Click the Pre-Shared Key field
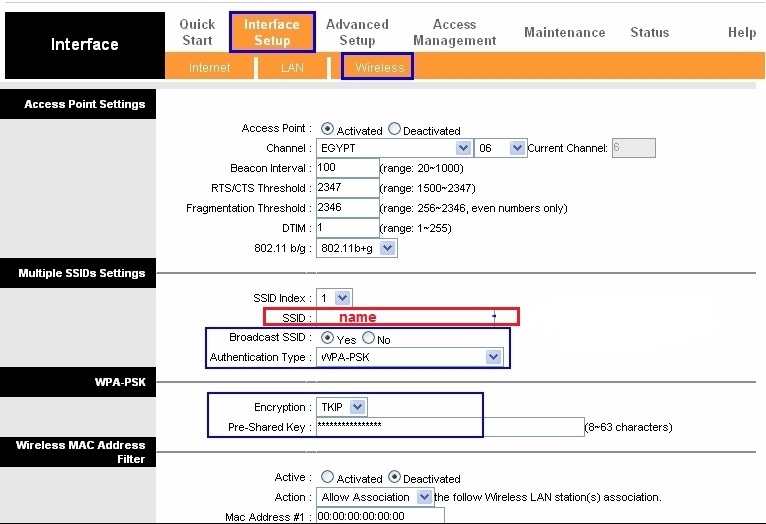 pyautogui.click(x=450, y=427)
